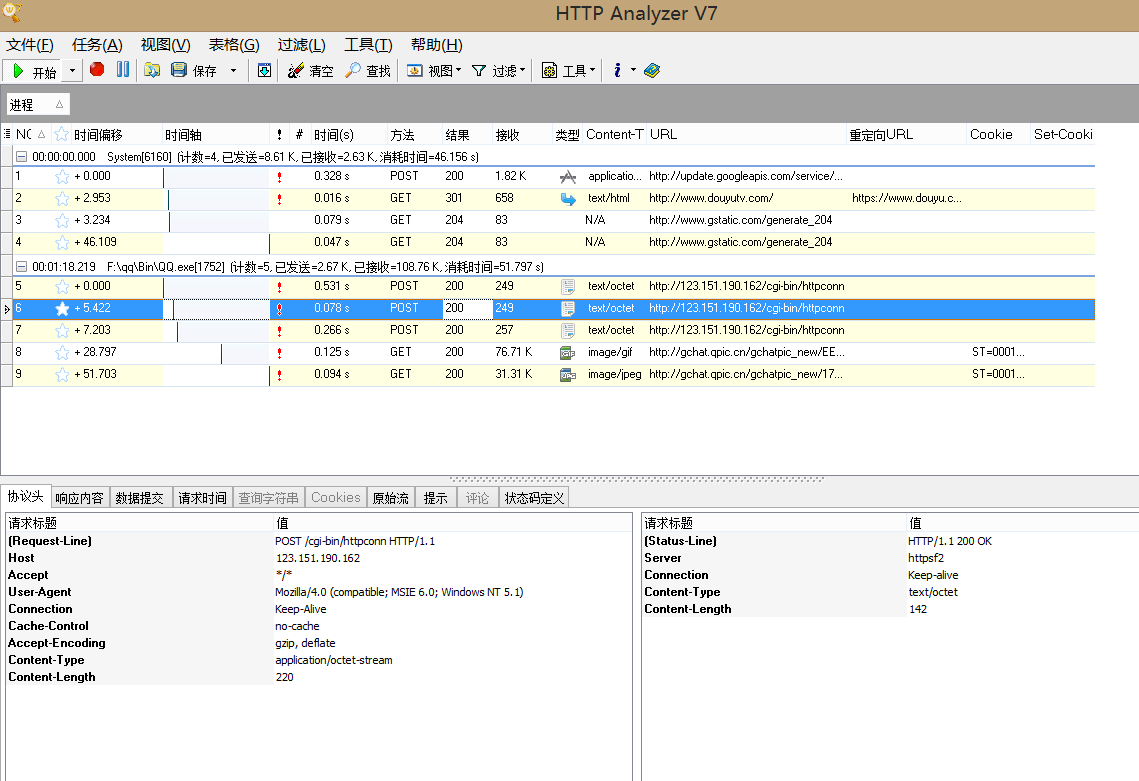Click the application type icon on row 1
This screenshot has width=1139, height=781.
(x=568, y=177)
